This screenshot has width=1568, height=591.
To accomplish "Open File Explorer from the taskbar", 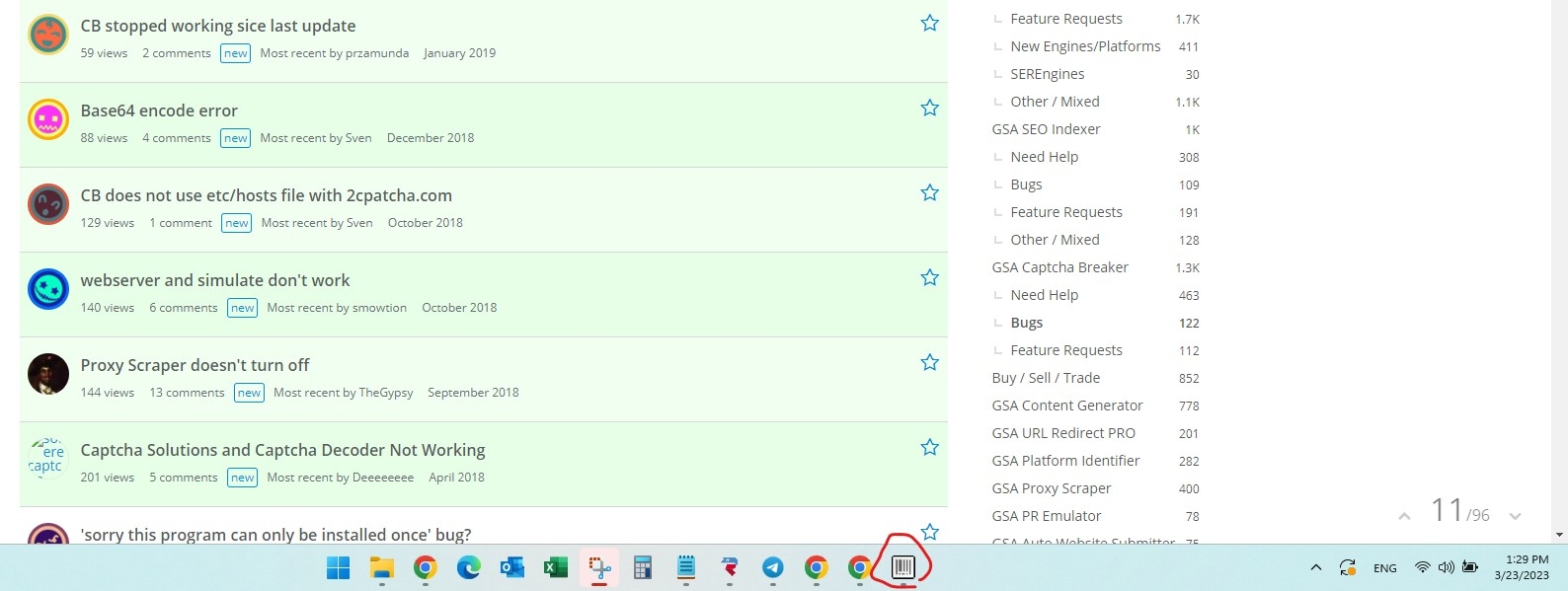I will point(381,567).
